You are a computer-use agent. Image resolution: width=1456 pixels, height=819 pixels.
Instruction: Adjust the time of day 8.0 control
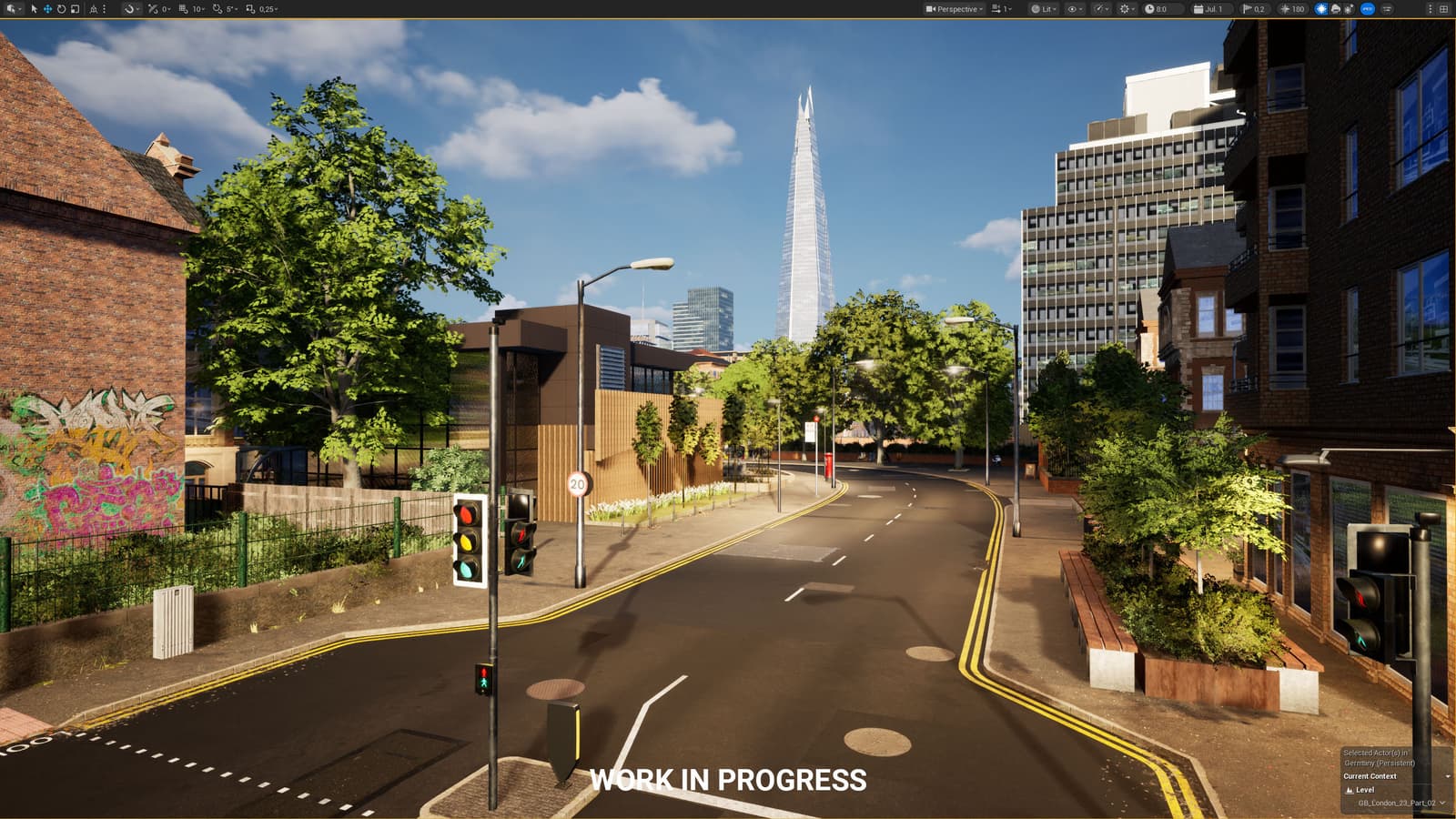[x=1162, y=9]
